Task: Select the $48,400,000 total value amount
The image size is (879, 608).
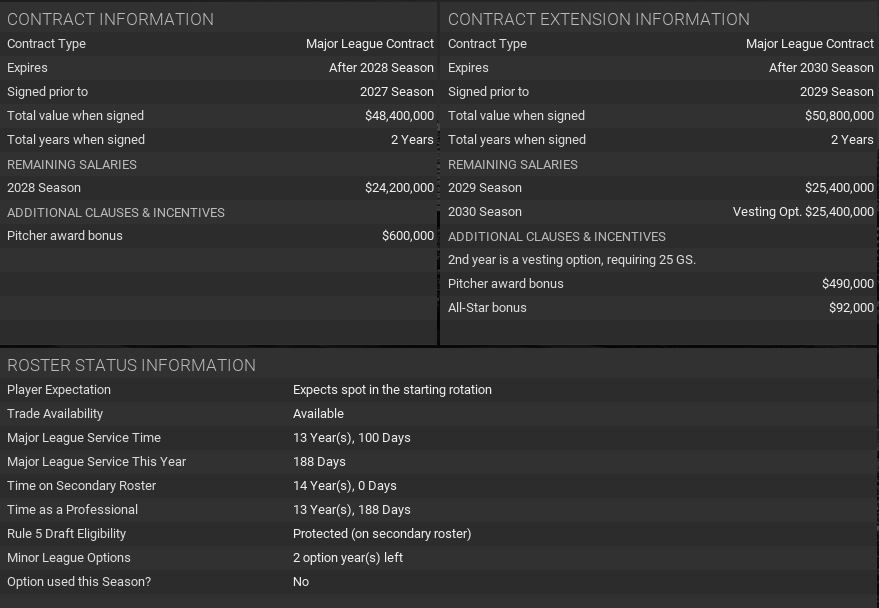Action: pyautogui.click(x=399, y=116)
